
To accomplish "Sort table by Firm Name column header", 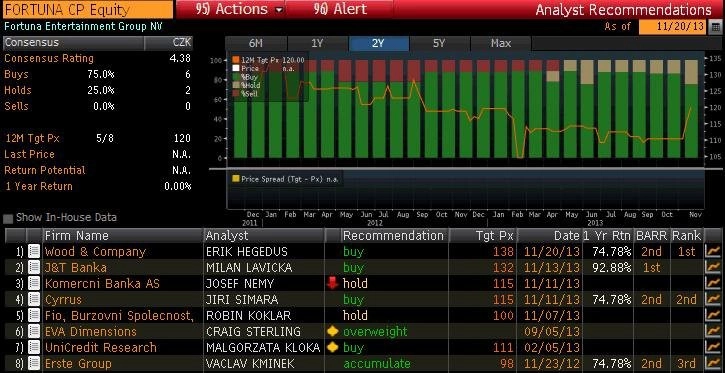I will click(123, 236).
